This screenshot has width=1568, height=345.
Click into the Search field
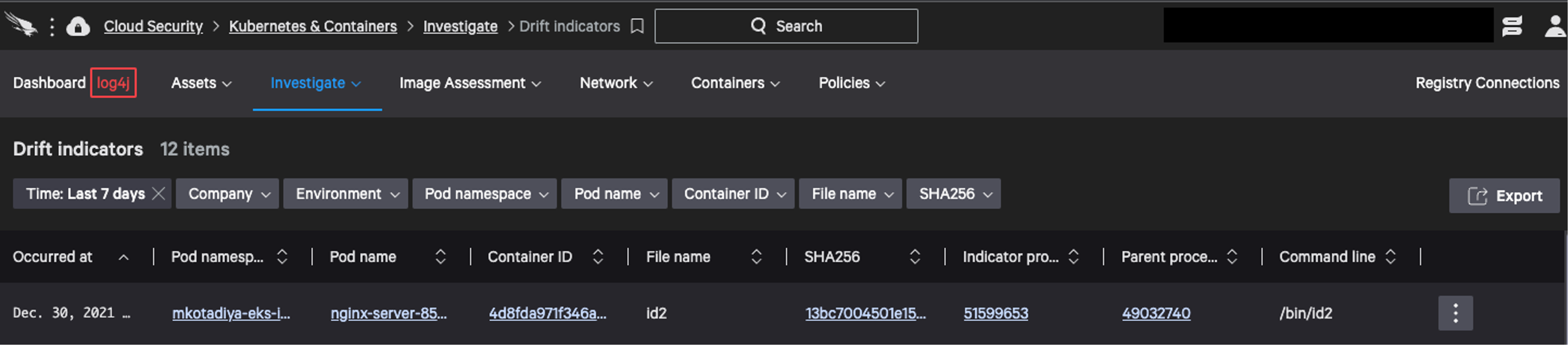786,26
